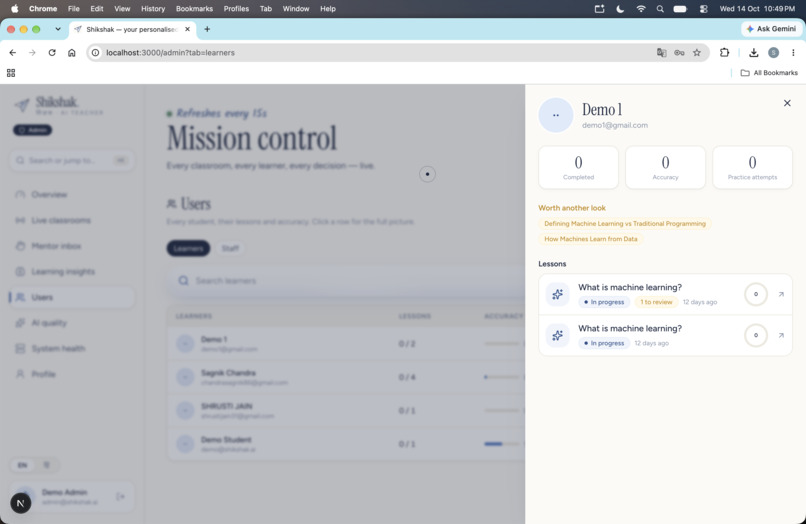This screenshot has width=806, height=524.
Task: Click Shikshak logo in sidebar
Action: [x=58, y=104]
